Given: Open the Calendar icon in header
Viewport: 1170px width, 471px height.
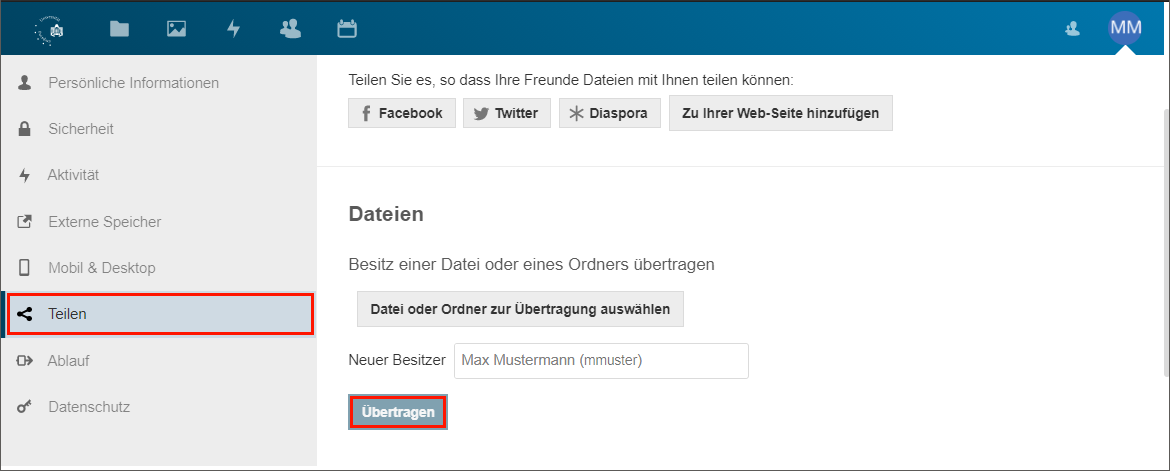Looking at the screenshot, I should pos(347,29).
